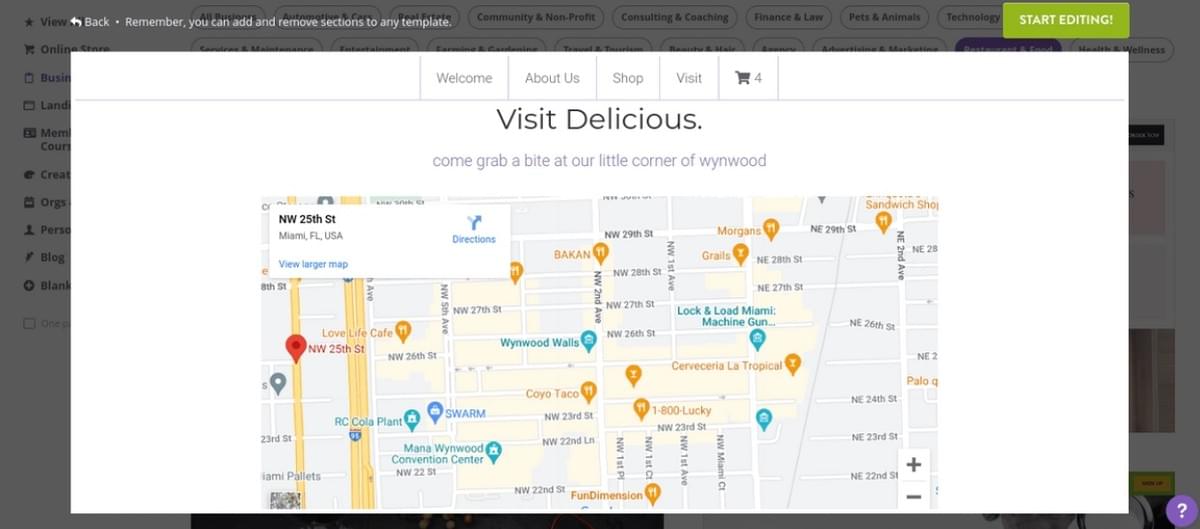Image resolution: width=1200 pixels, height=529 pixels.
Task: Zoom out on the map with minus button
Action: click(913, 496)
